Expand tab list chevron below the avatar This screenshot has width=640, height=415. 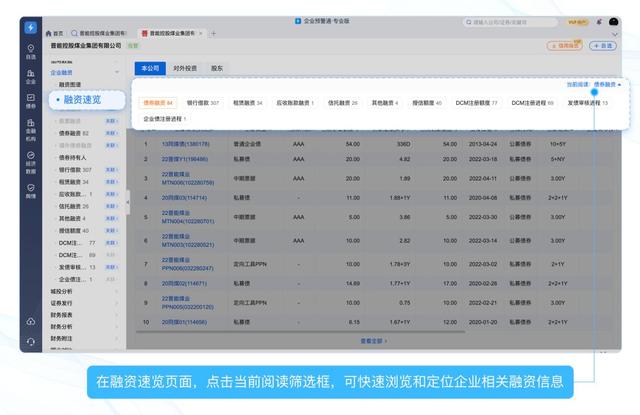click(x=615, y=34)
